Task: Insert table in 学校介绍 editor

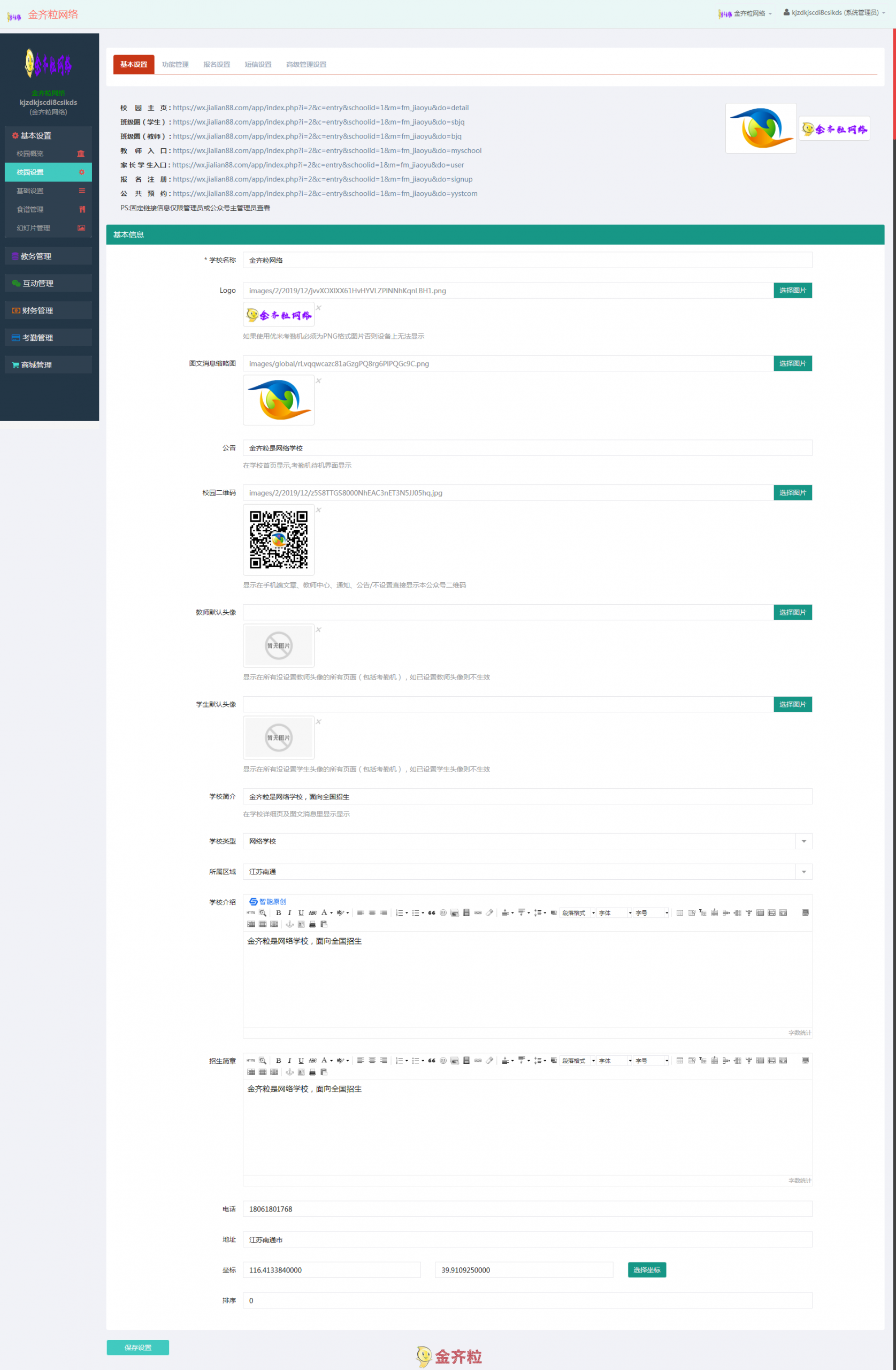Action: [x=680, y=912]
